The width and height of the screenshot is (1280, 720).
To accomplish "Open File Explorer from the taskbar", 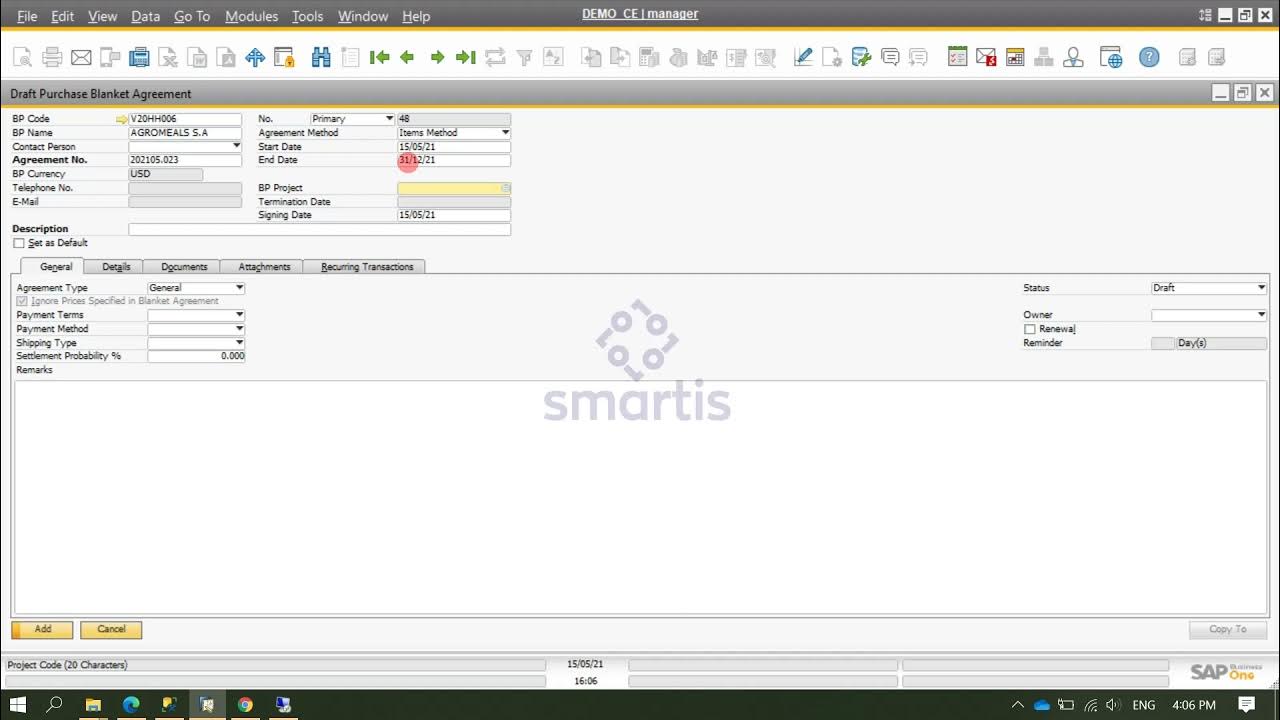I will pyautogui.click(x=93, y=705).
